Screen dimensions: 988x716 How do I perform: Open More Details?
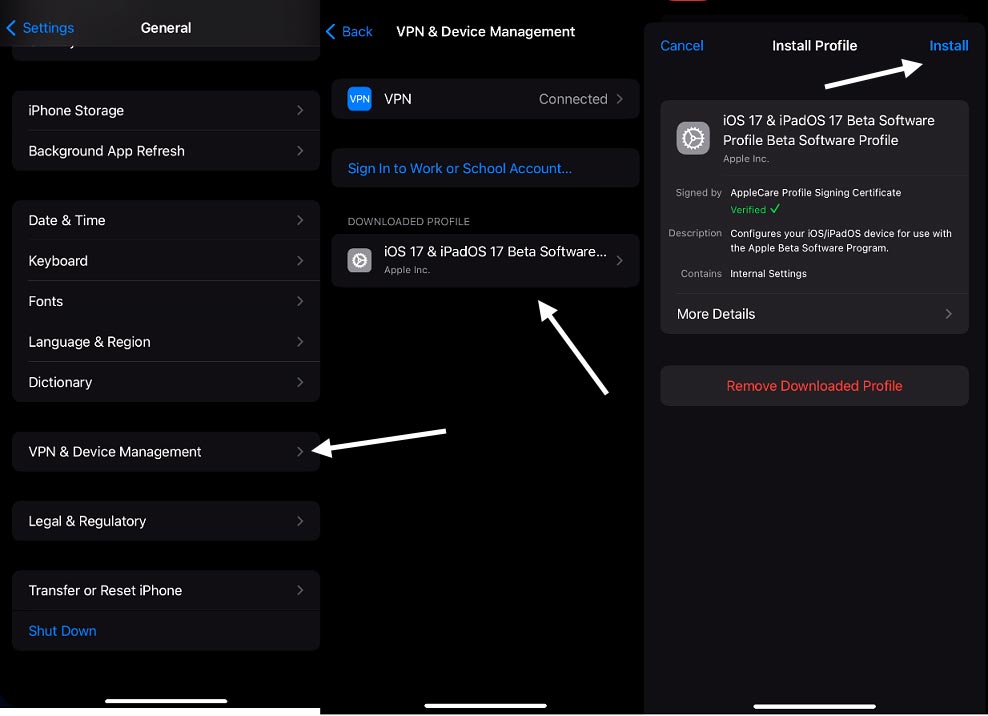click(x=814, y=313)
